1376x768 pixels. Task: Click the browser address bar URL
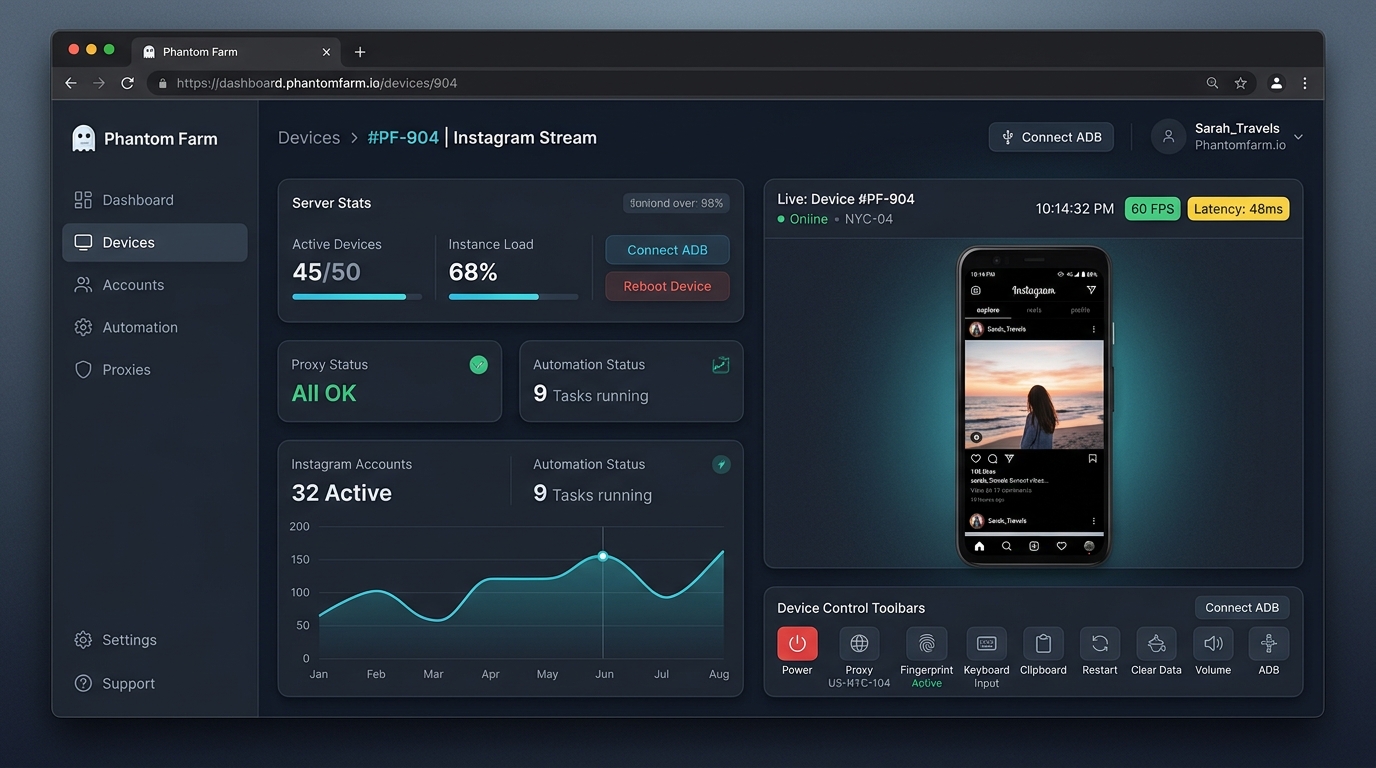pos(317,83)
